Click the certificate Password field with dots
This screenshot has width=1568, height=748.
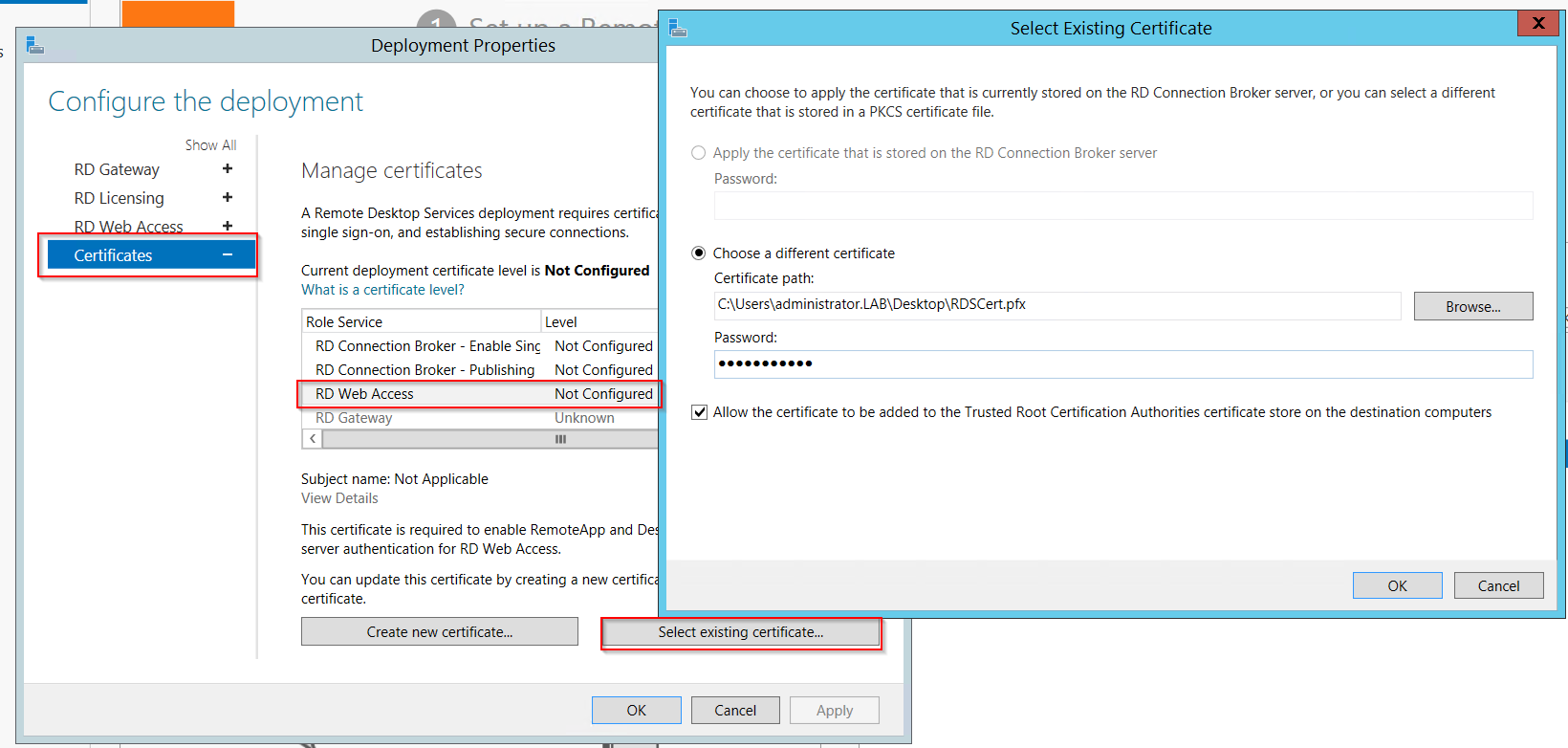coord(1122,364)
